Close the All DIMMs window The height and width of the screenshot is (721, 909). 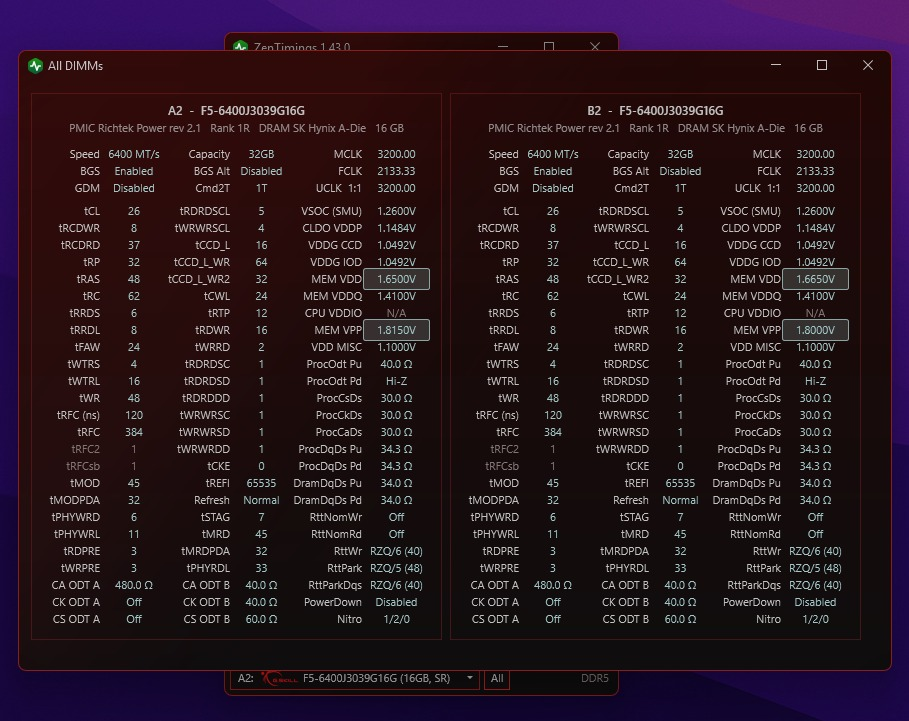[x=867, y=65]
